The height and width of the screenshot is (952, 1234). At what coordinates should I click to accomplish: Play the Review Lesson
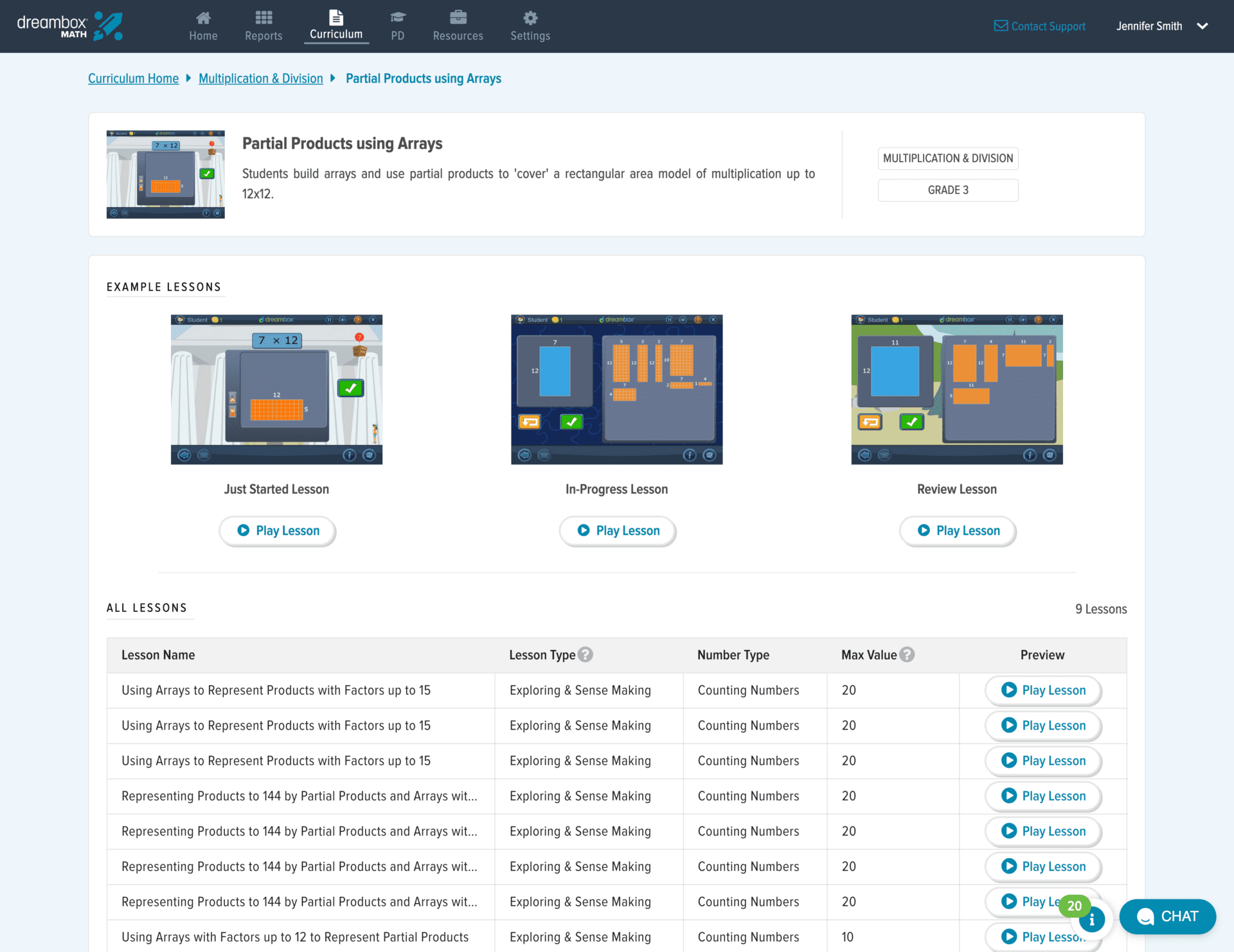958,530
